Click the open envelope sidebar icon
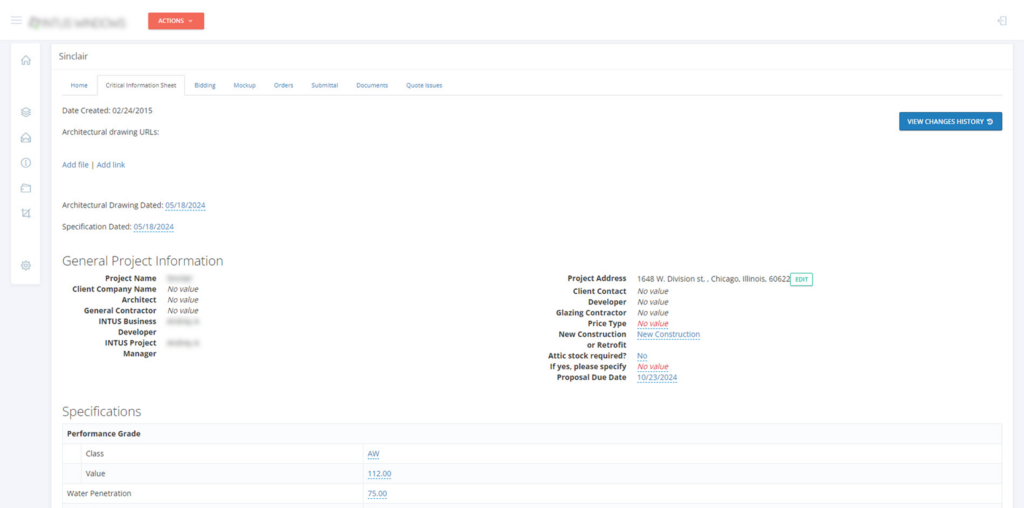The image size is (1024, 508). tap(26, 138)
